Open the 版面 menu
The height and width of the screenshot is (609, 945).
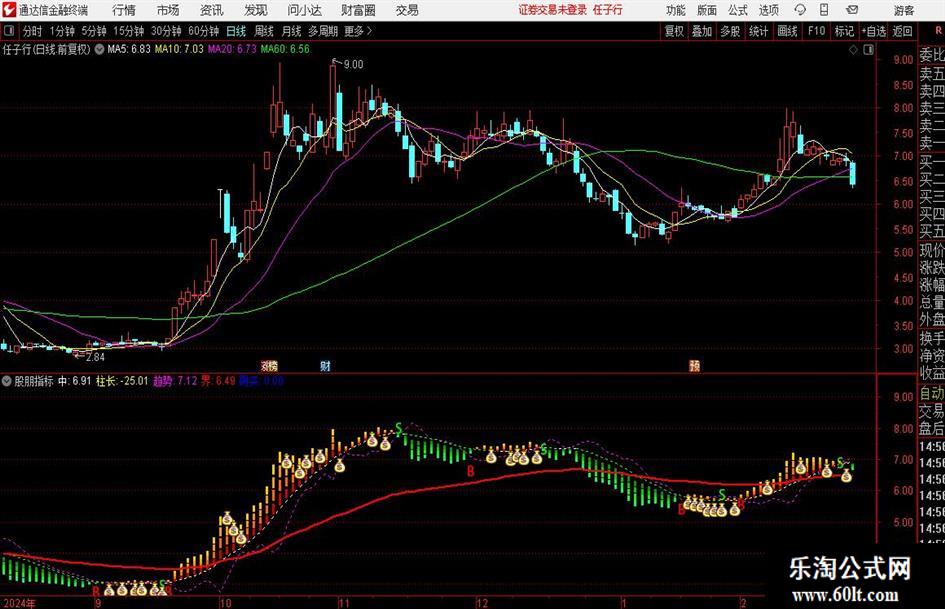707,10
